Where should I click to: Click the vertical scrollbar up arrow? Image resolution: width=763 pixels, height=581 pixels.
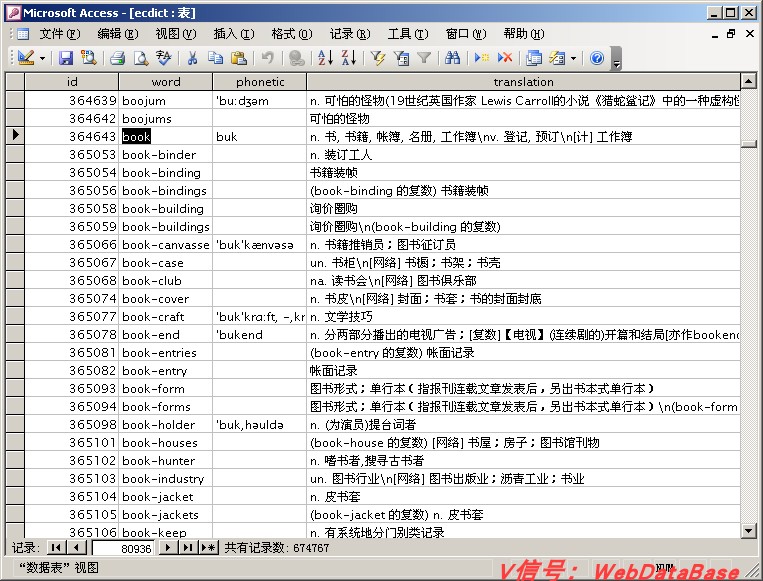[748, 81]
